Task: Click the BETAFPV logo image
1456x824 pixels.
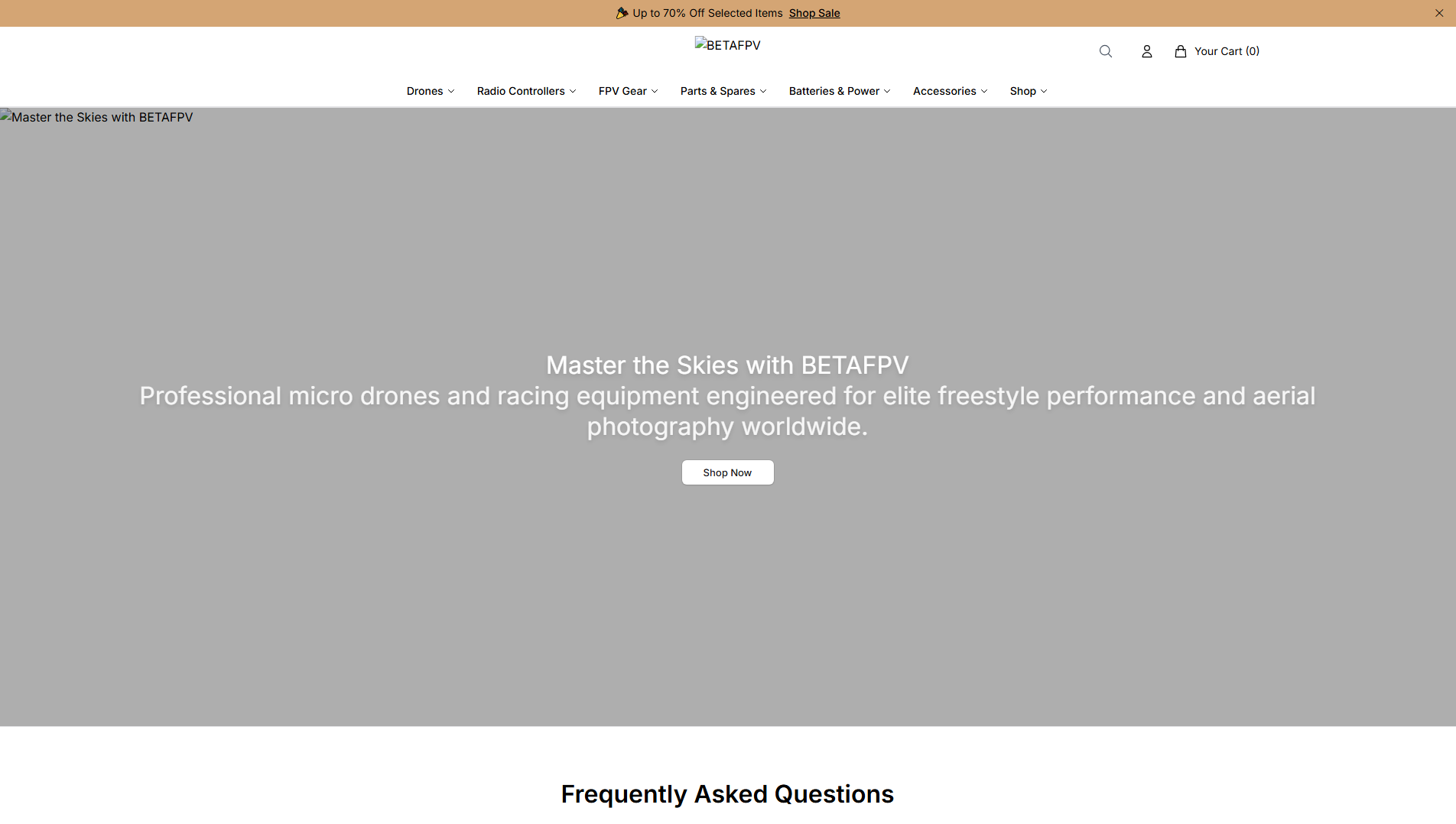Action: point(728,45)
